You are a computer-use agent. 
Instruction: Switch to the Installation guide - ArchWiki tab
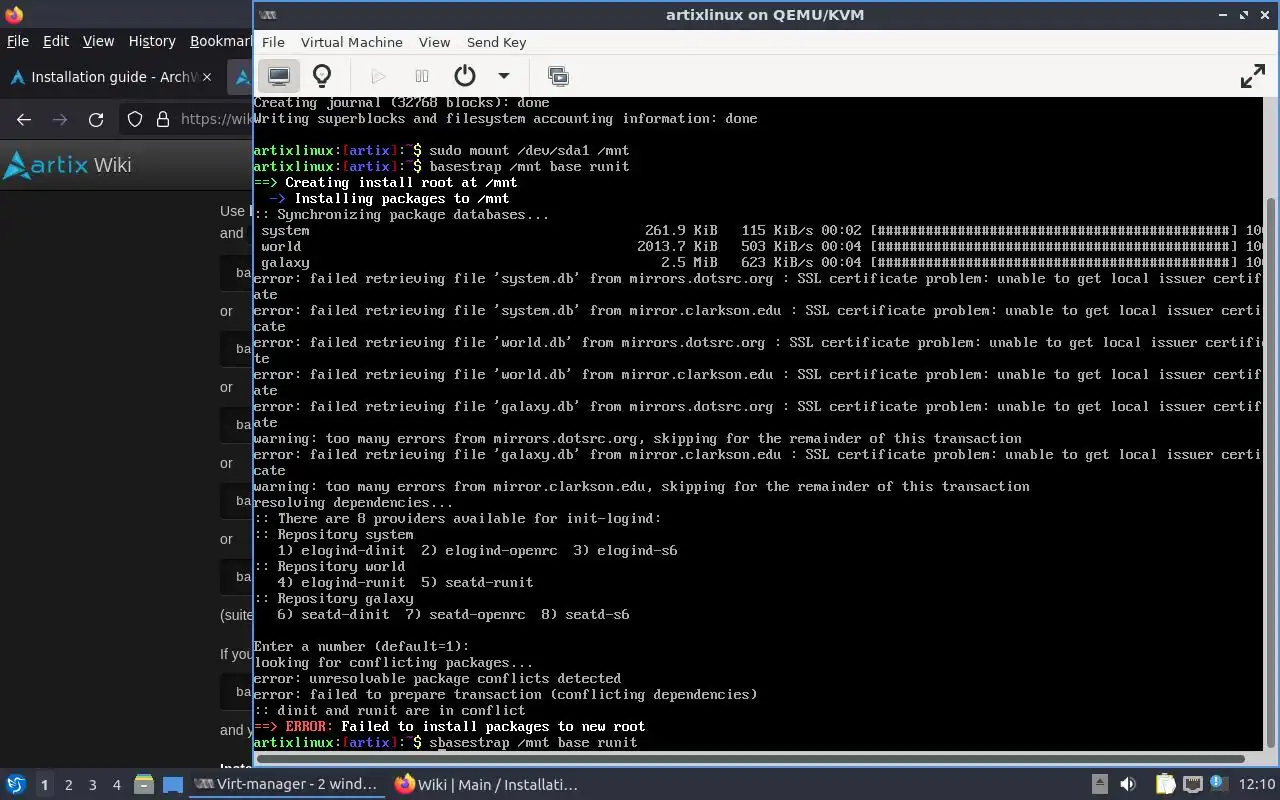pos(110,77)
